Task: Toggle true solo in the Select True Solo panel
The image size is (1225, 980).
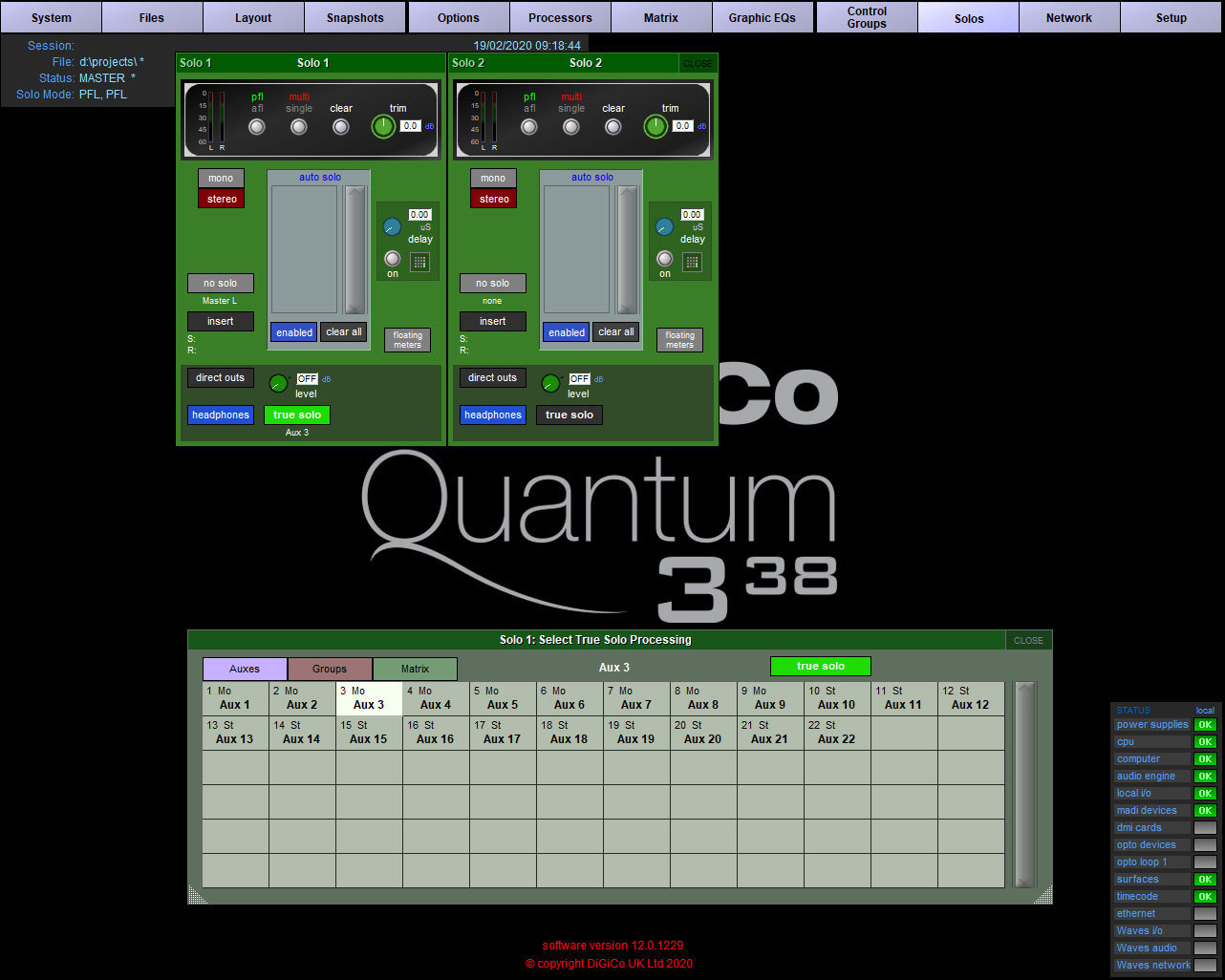Action: [x=821, y=667]
